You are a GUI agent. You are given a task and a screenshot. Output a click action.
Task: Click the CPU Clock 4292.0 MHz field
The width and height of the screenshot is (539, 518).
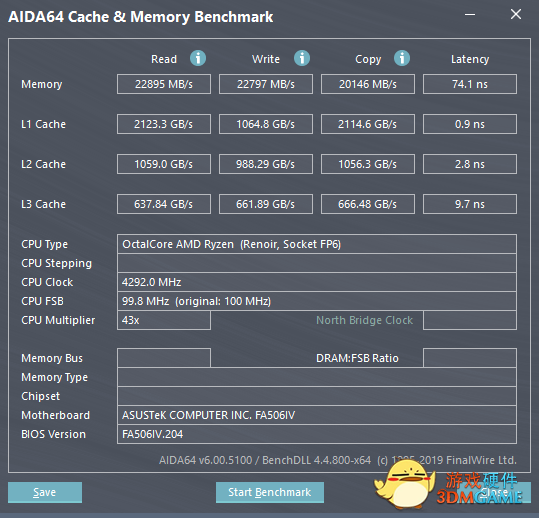[x=317, y=282]
